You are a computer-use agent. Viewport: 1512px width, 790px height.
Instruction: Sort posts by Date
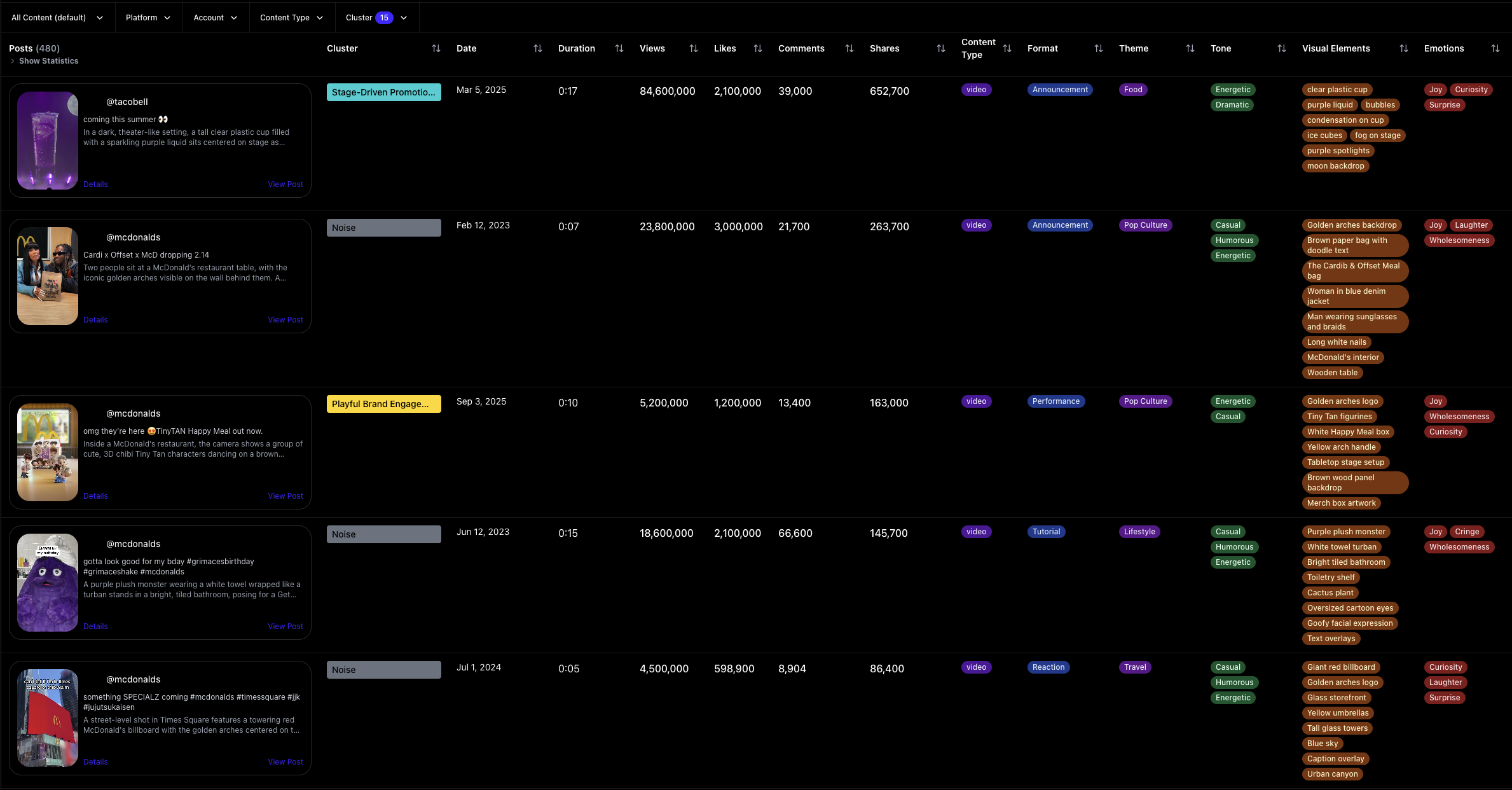coord(537,48)
